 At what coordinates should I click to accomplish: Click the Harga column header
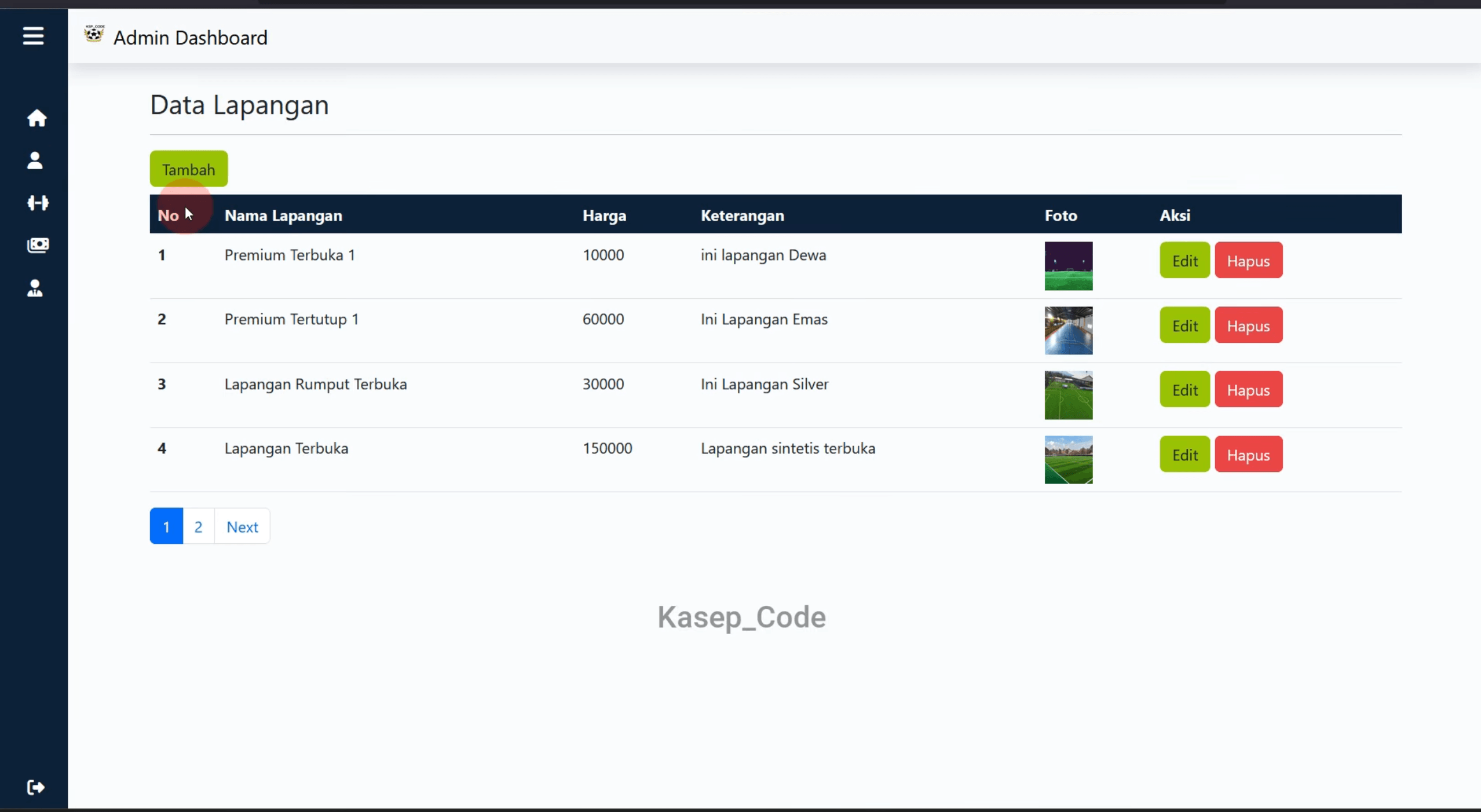604,215
